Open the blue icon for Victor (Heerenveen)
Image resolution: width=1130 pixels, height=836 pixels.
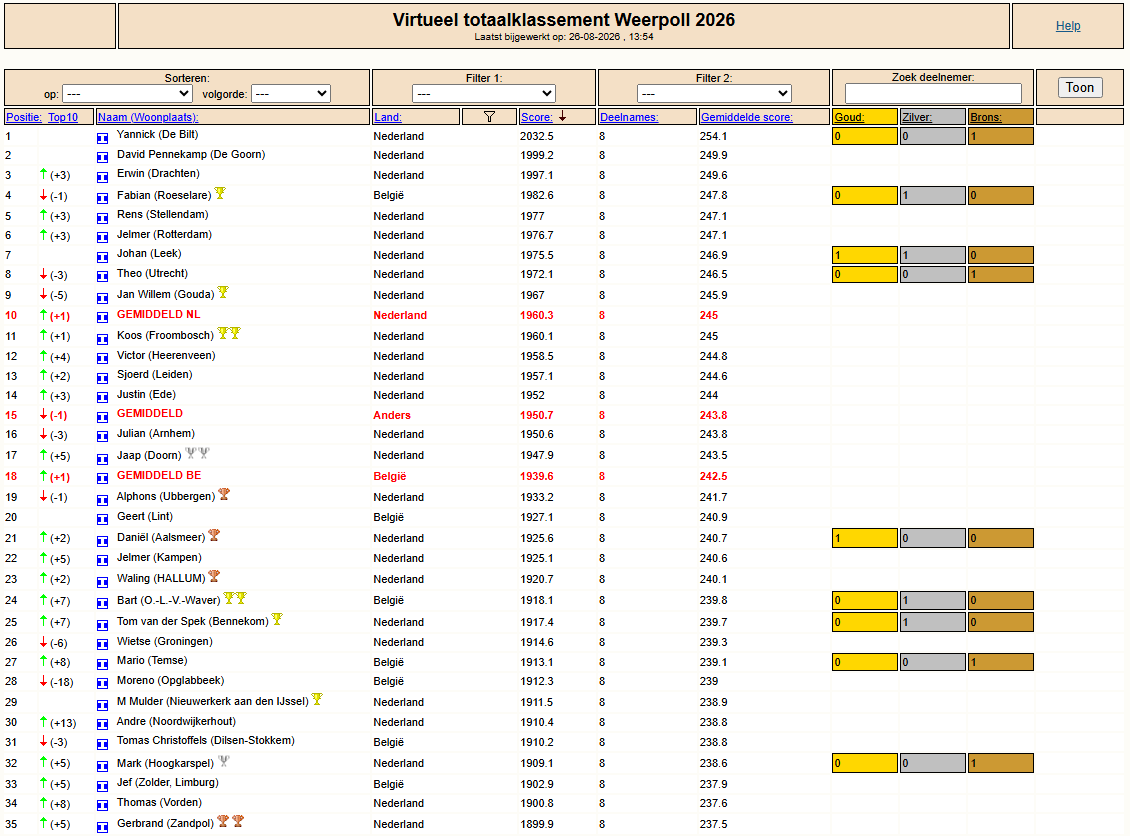pyautogui.click(x=102, y=358)
